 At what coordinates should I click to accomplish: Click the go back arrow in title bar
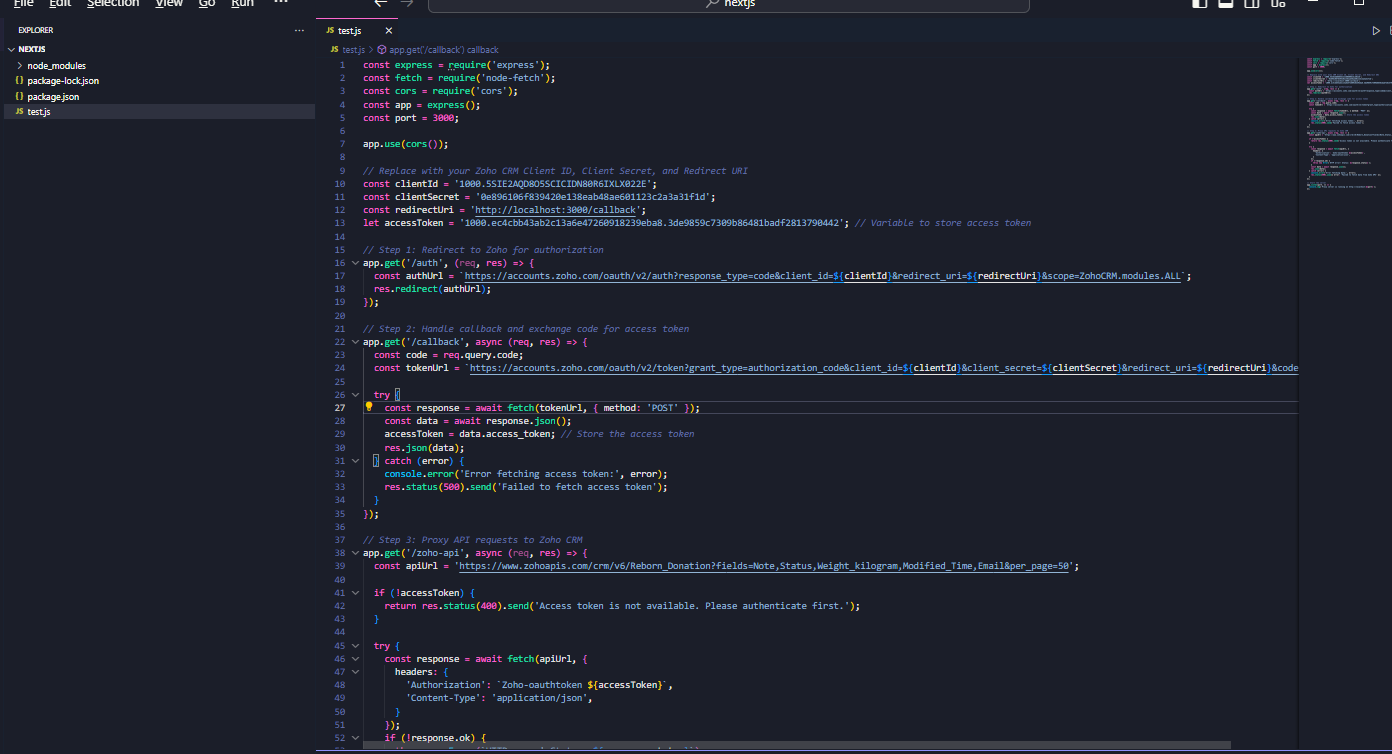(x=380, y=4)
